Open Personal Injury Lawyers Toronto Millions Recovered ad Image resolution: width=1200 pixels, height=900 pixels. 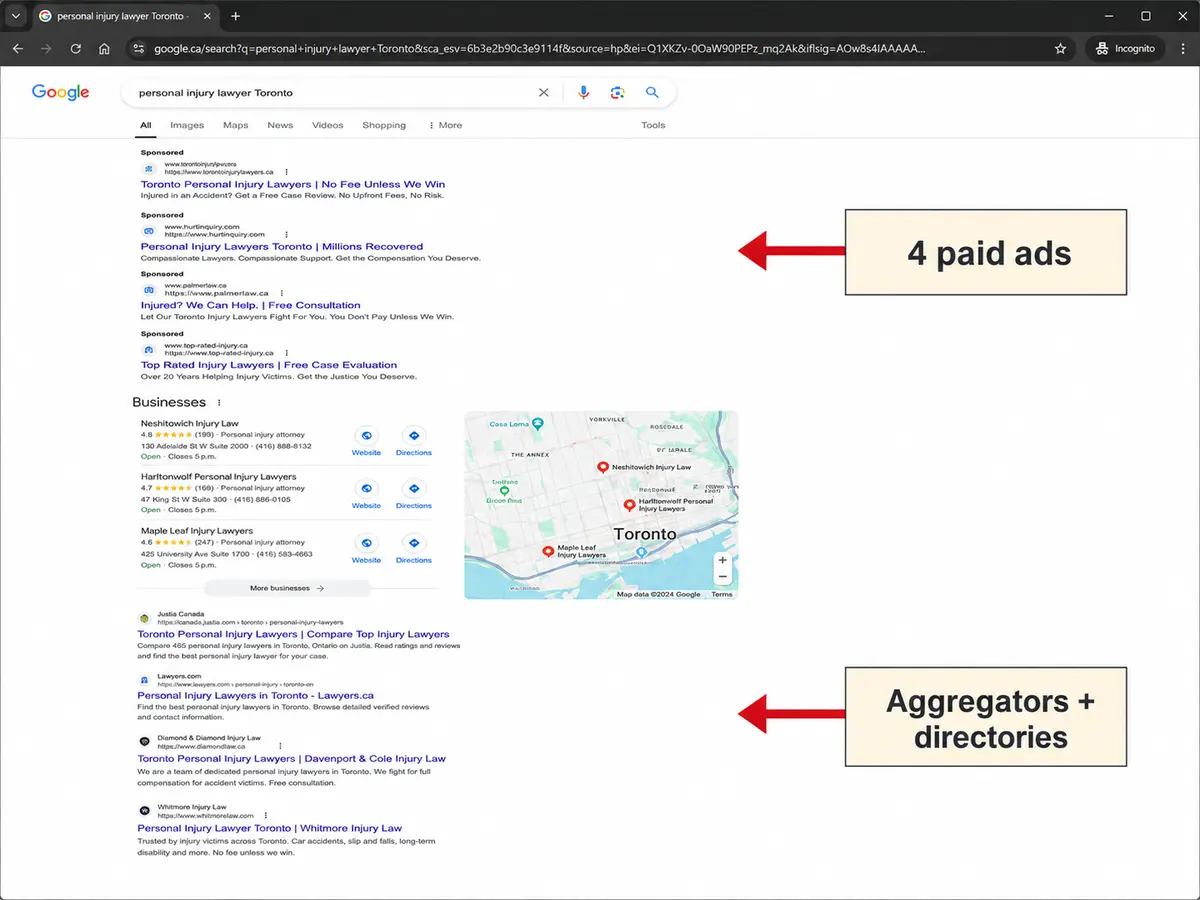pos(282,246)
